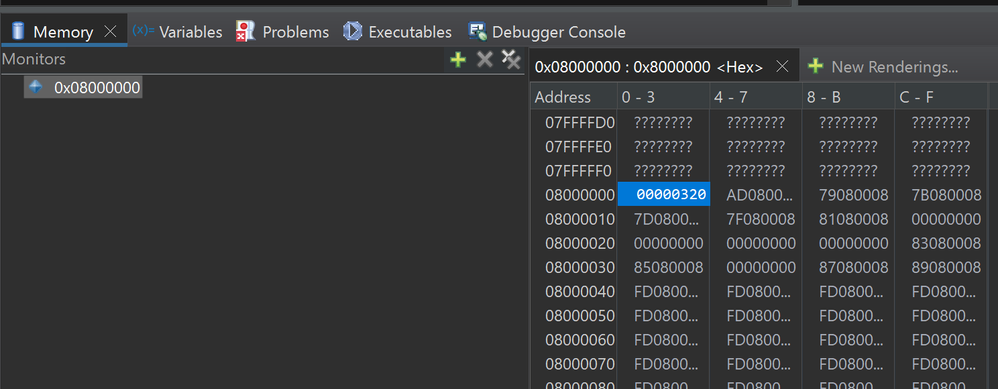998x389 pixels.
Task: Select the AD0800... cell in row 08000000
Action: [x=756, y=195]
